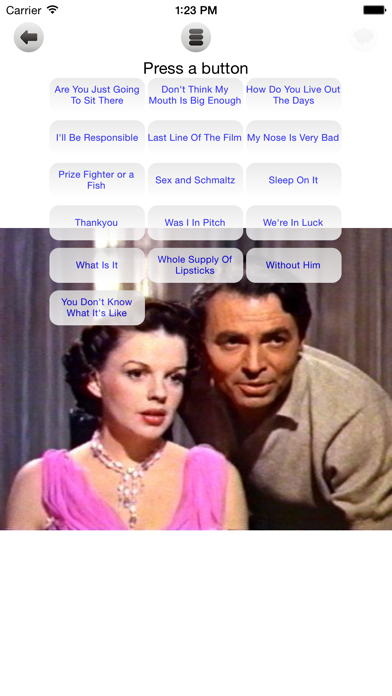The width and height of the screenshot is (392, 696).
Task: Choose "Last Line Of The Film"
Action: [x=195, y=138]
